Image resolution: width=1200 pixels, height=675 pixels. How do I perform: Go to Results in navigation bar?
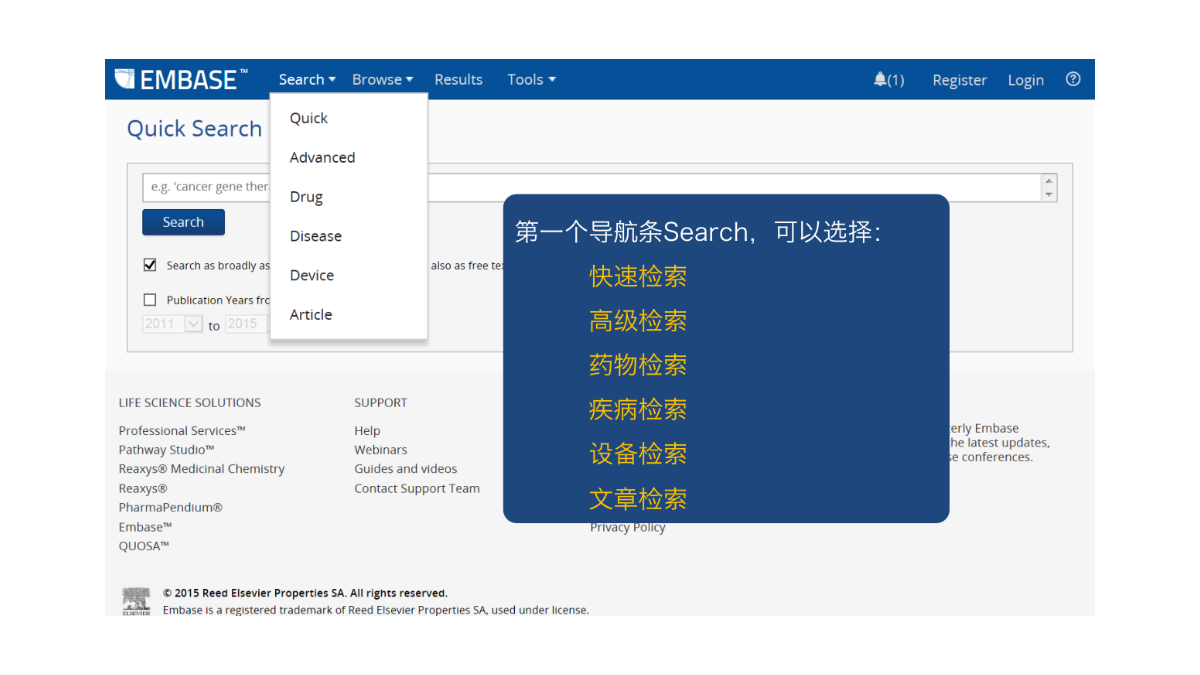458,80
